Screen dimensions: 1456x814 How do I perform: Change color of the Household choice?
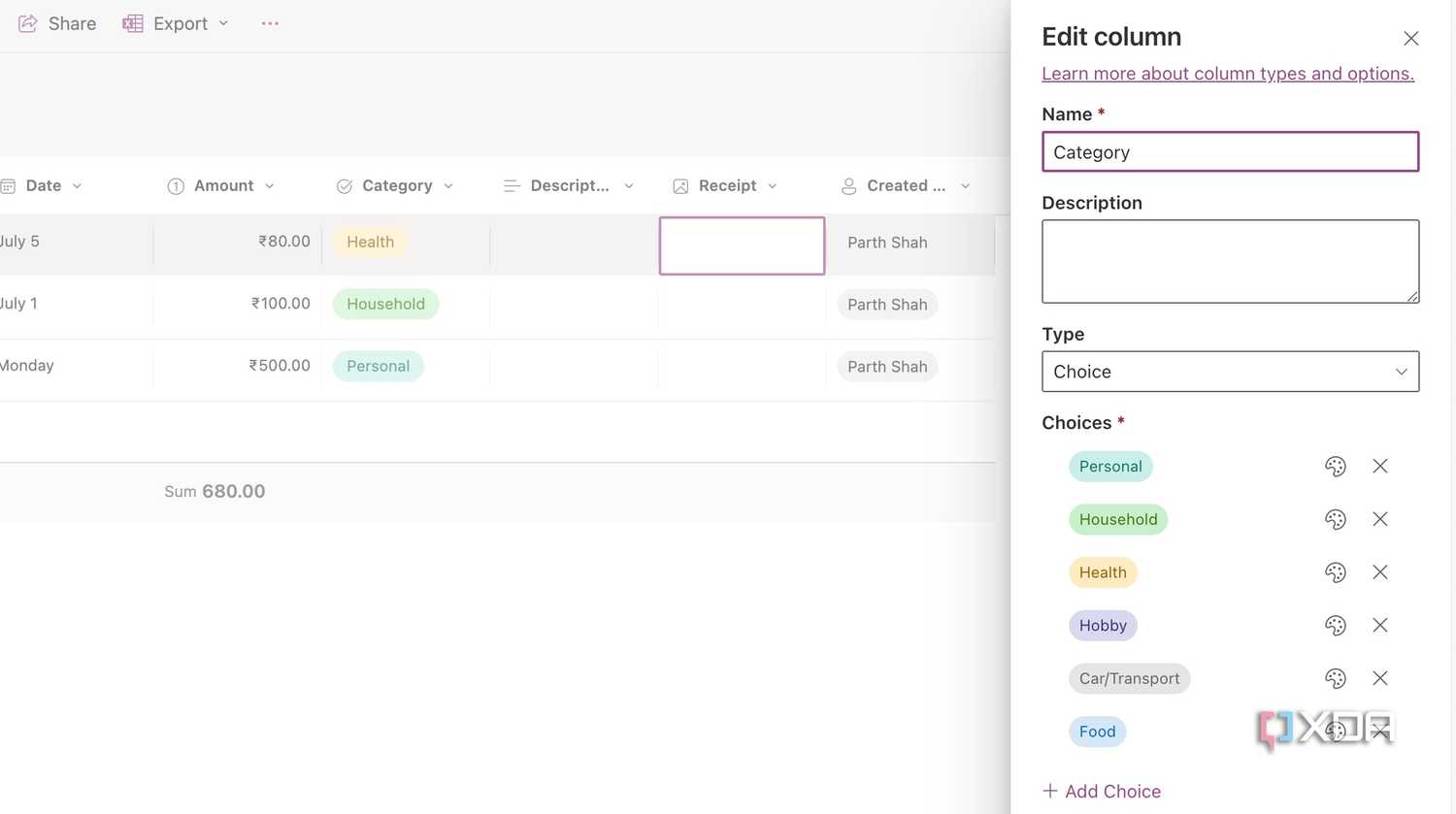[1336, 519]
